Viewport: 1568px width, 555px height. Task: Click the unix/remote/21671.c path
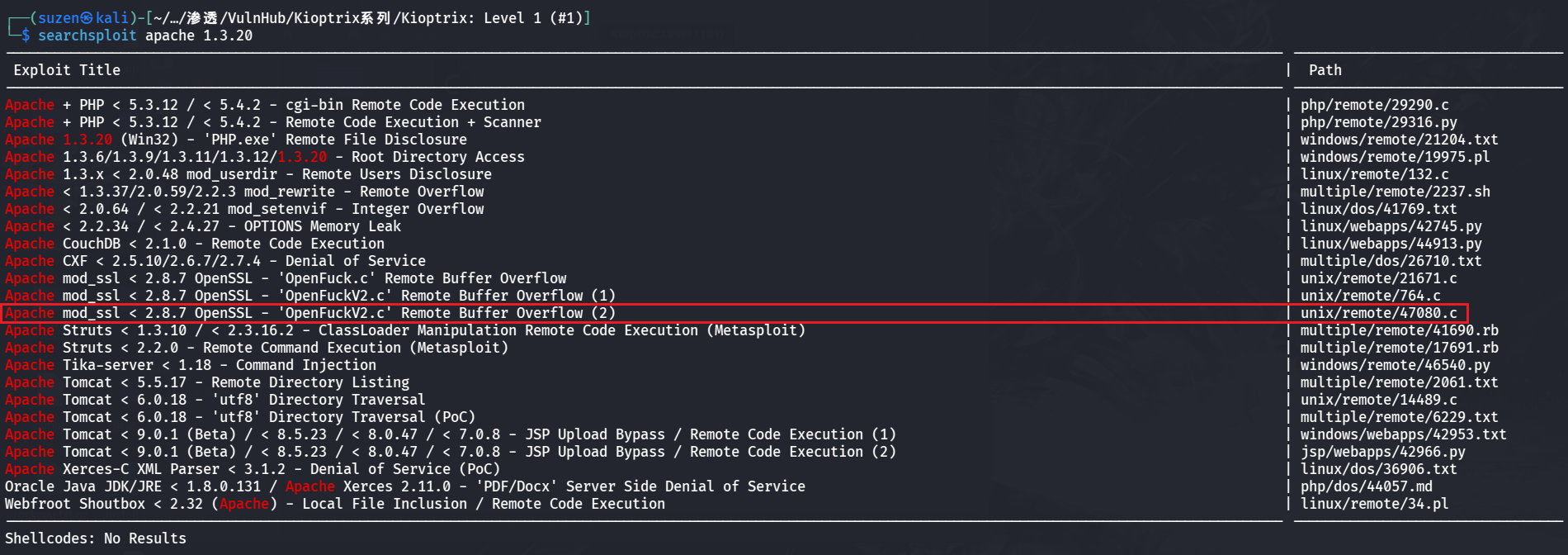1378,278
